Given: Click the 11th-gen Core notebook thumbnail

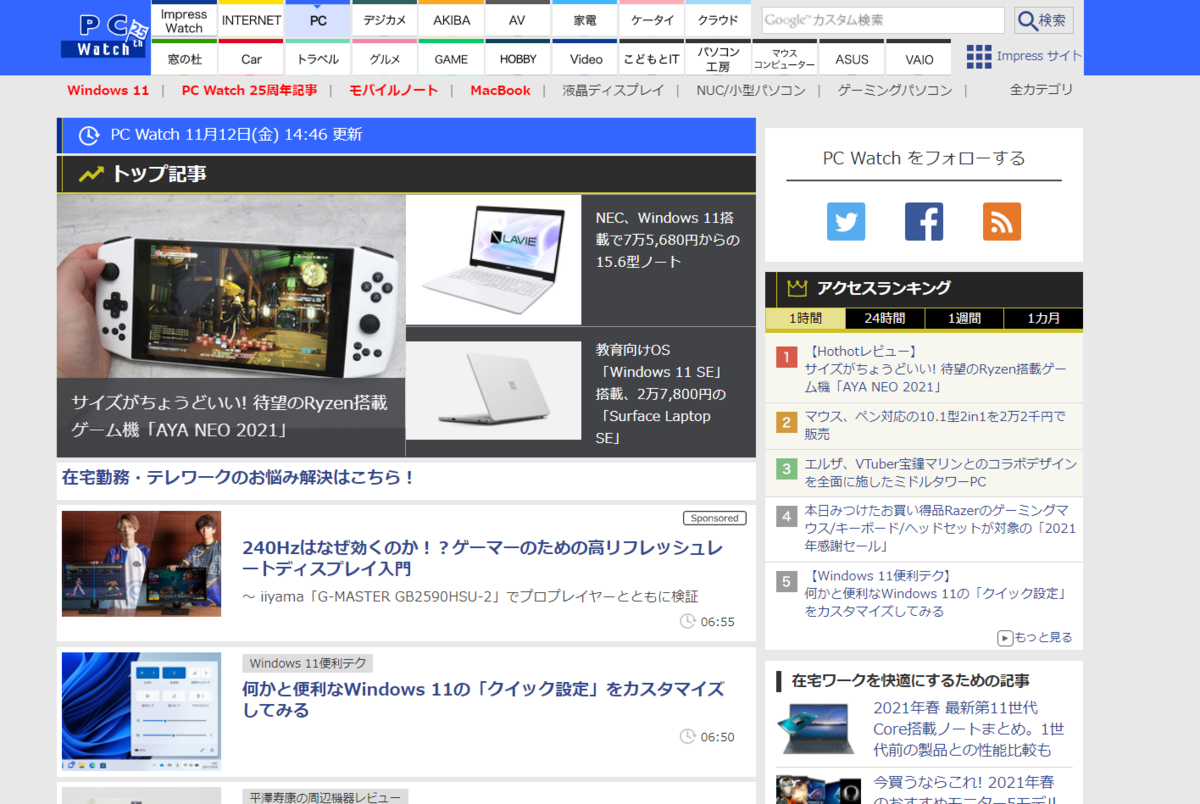Looking at the screenshot, I should 818,728.
